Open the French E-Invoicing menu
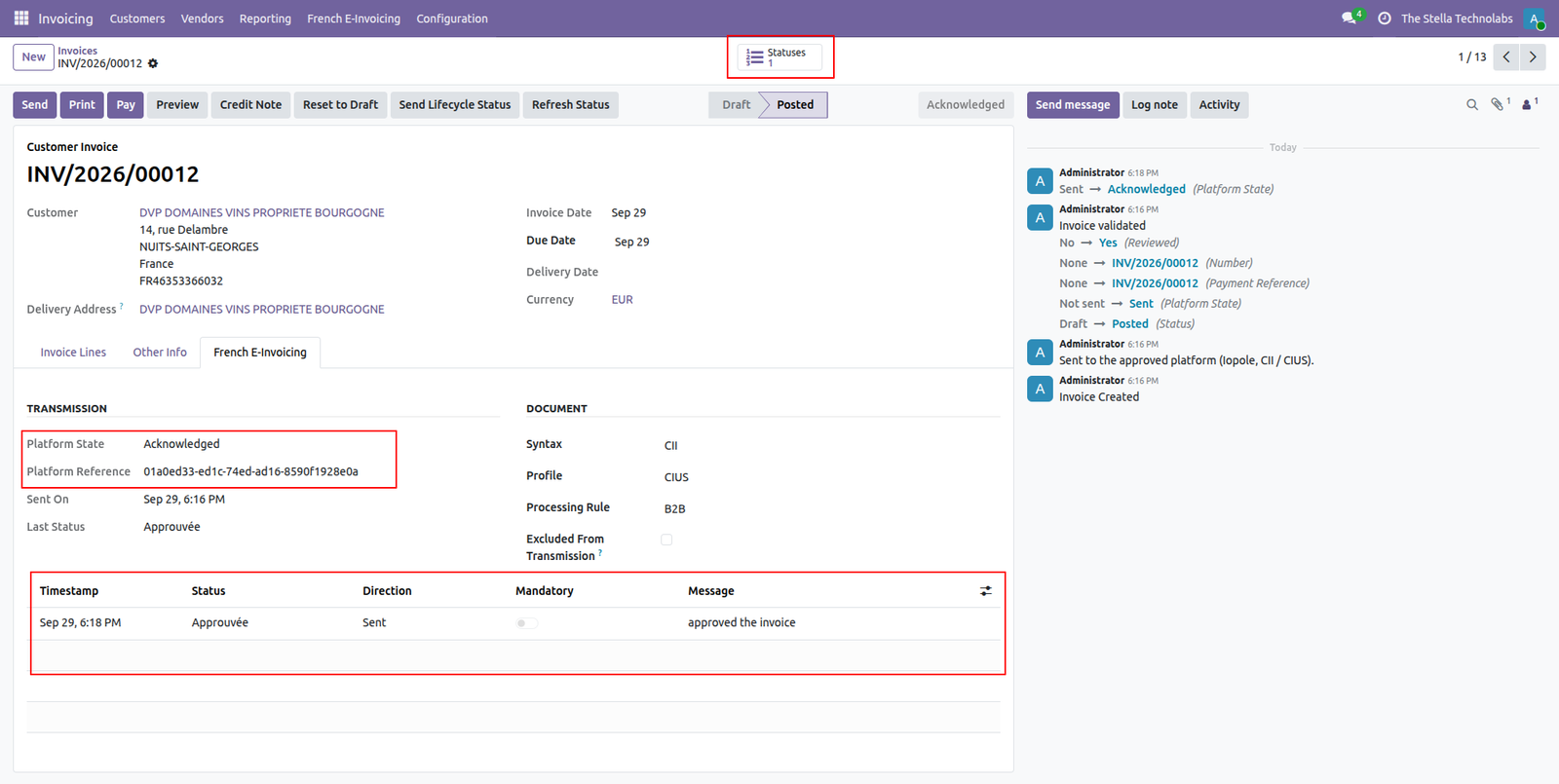1559x784 pixels. (354, 19)
